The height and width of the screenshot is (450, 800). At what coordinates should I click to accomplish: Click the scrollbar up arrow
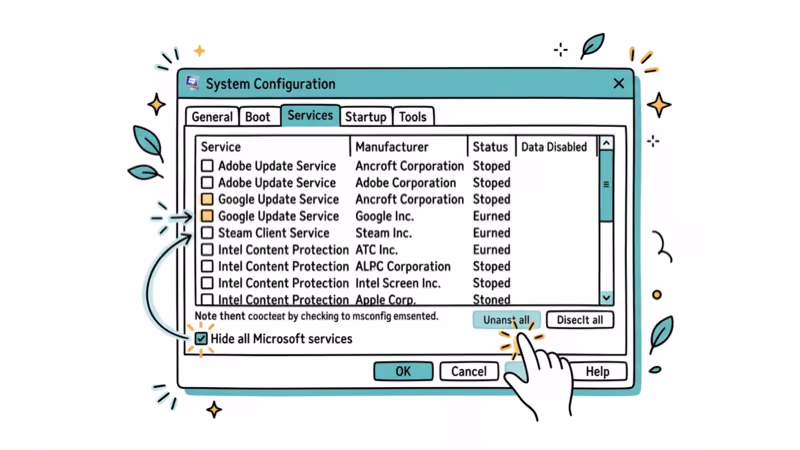pos(606,143)
